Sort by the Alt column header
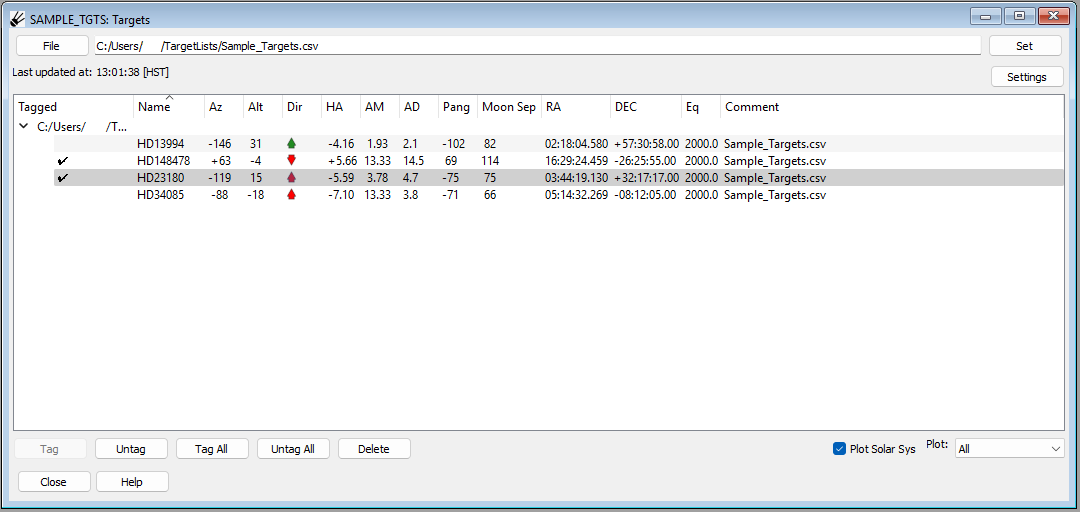Image resolution: width=1080 pixels, height=512 pixels. pos(262,107)
